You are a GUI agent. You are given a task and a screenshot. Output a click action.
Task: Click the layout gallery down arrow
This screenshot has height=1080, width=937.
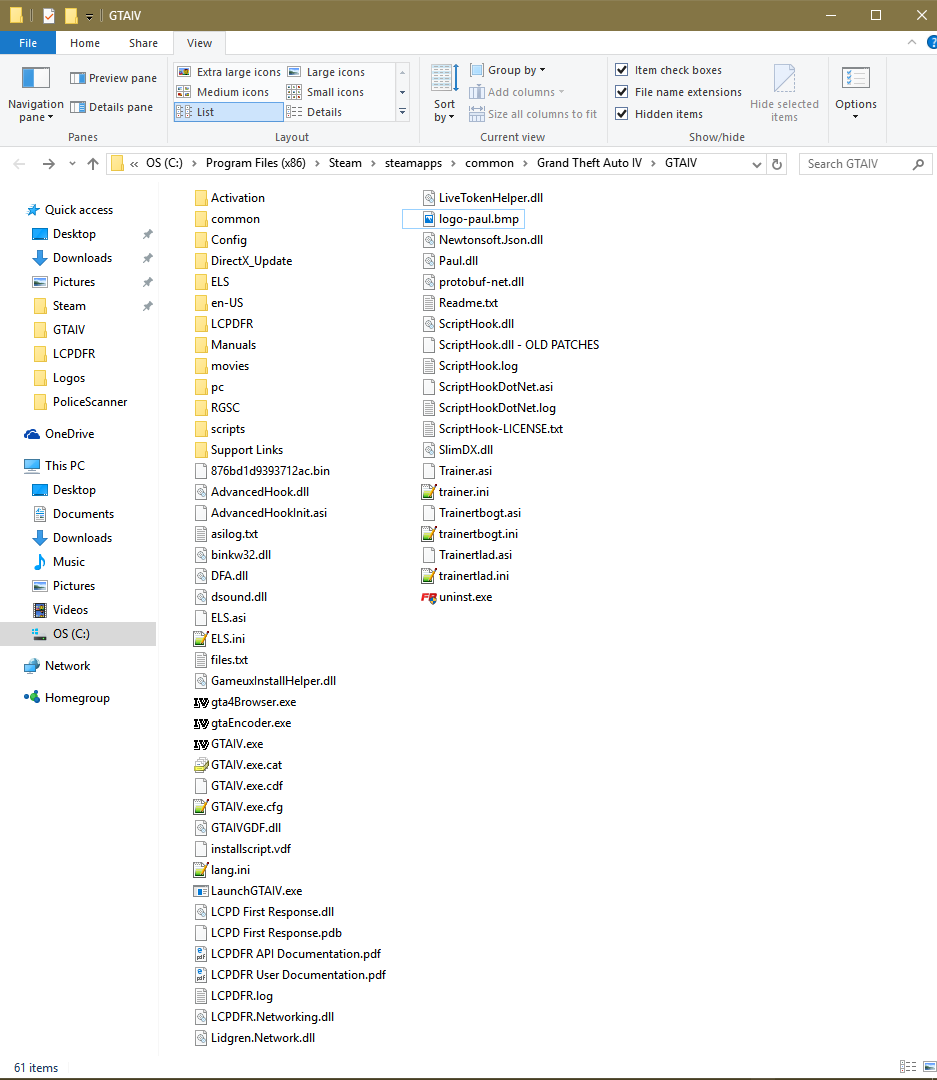(402, 92)
